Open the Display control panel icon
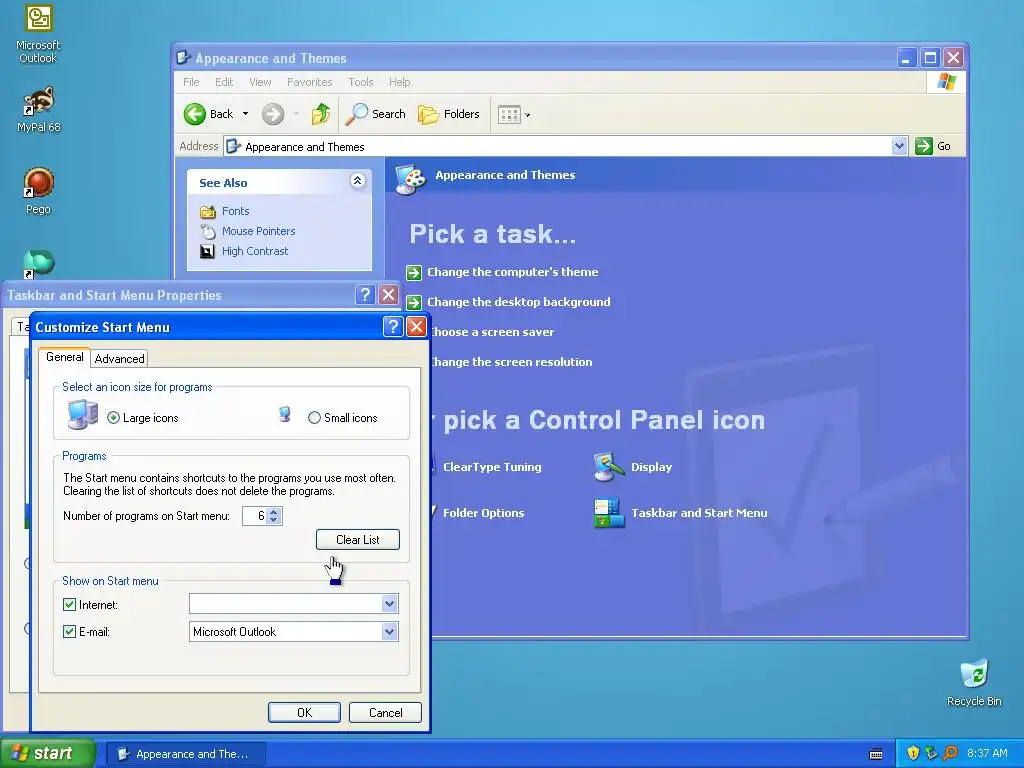The height and width of the screenshot is (768, 1024). [633, 467]
